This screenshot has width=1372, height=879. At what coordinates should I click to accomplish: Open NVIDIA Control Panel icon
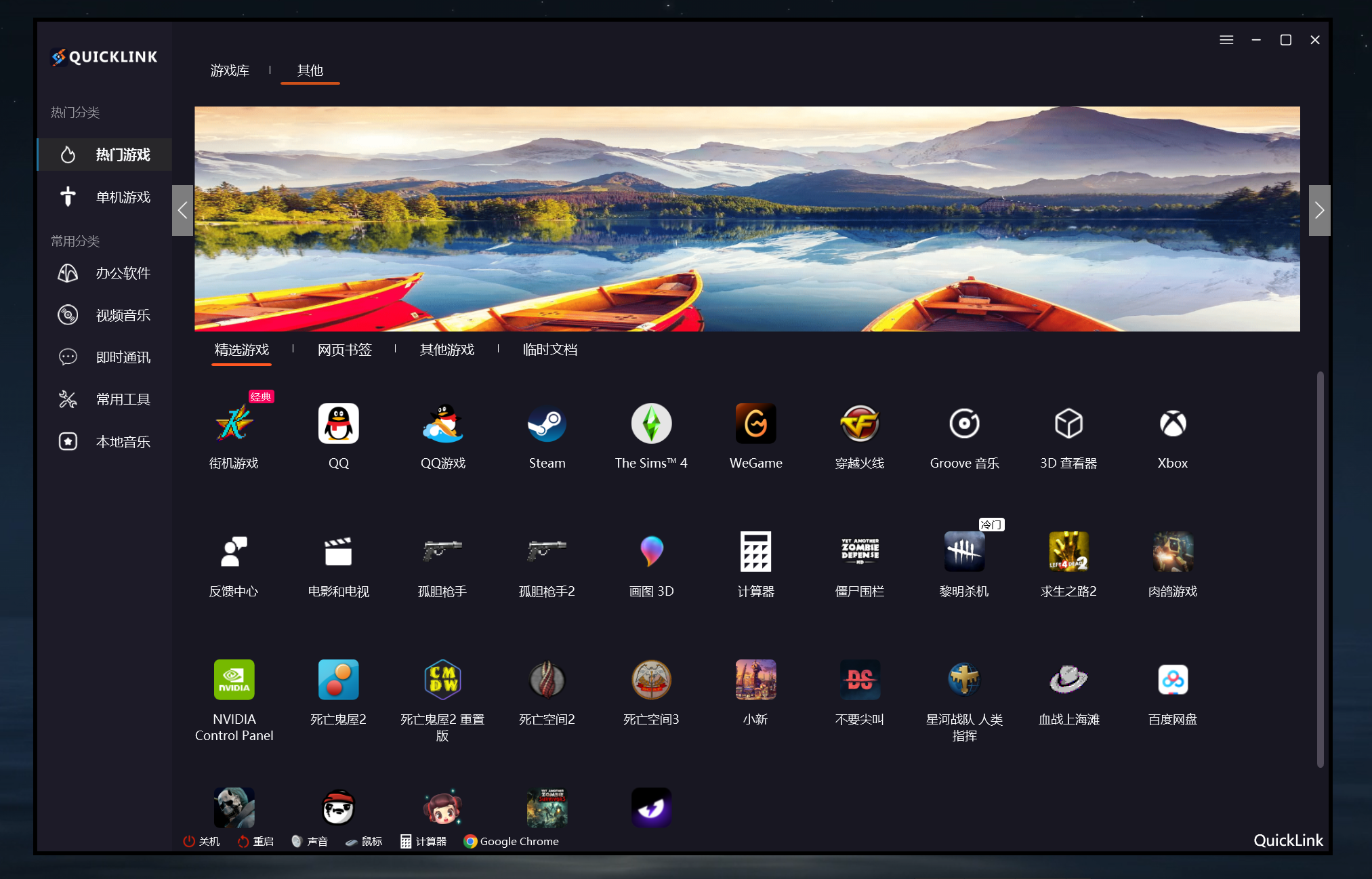234,680
